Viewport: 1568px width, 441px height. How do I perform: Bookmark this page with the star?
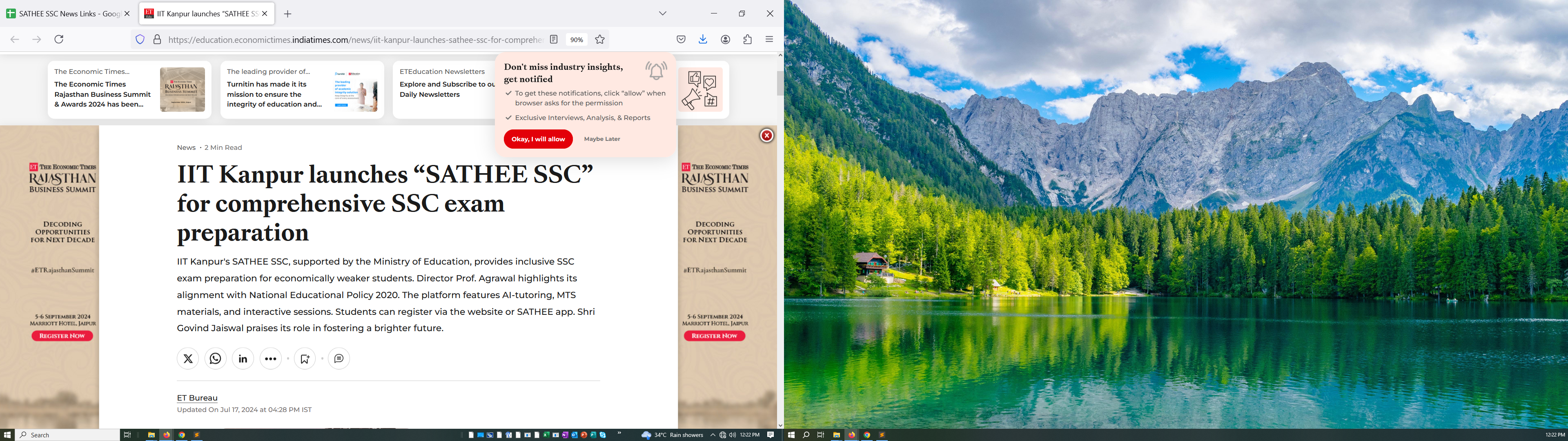pos(600,40)
